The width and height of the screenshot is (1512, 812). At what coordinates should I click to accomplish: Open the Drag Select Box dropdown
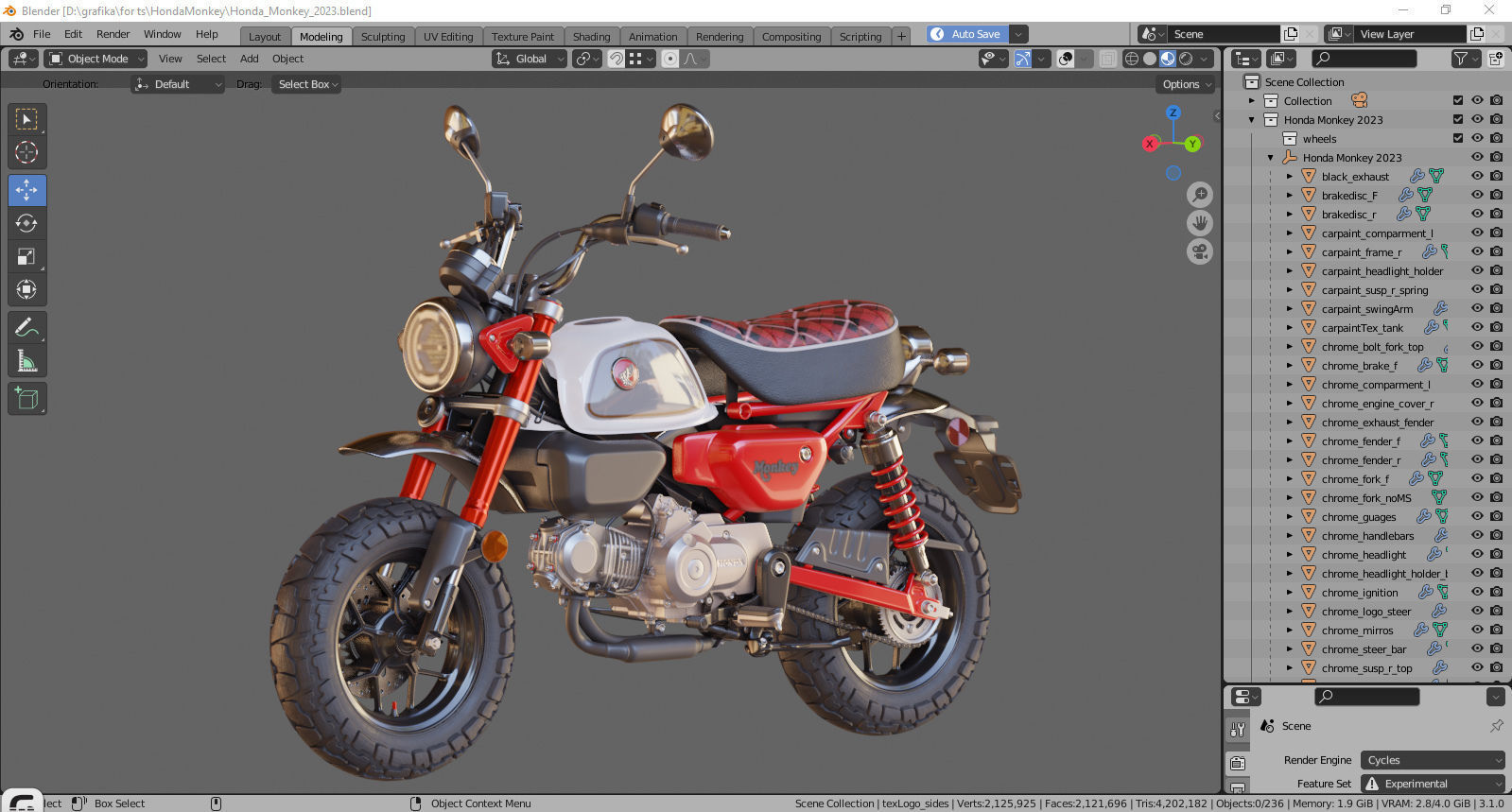coord(307,84)
